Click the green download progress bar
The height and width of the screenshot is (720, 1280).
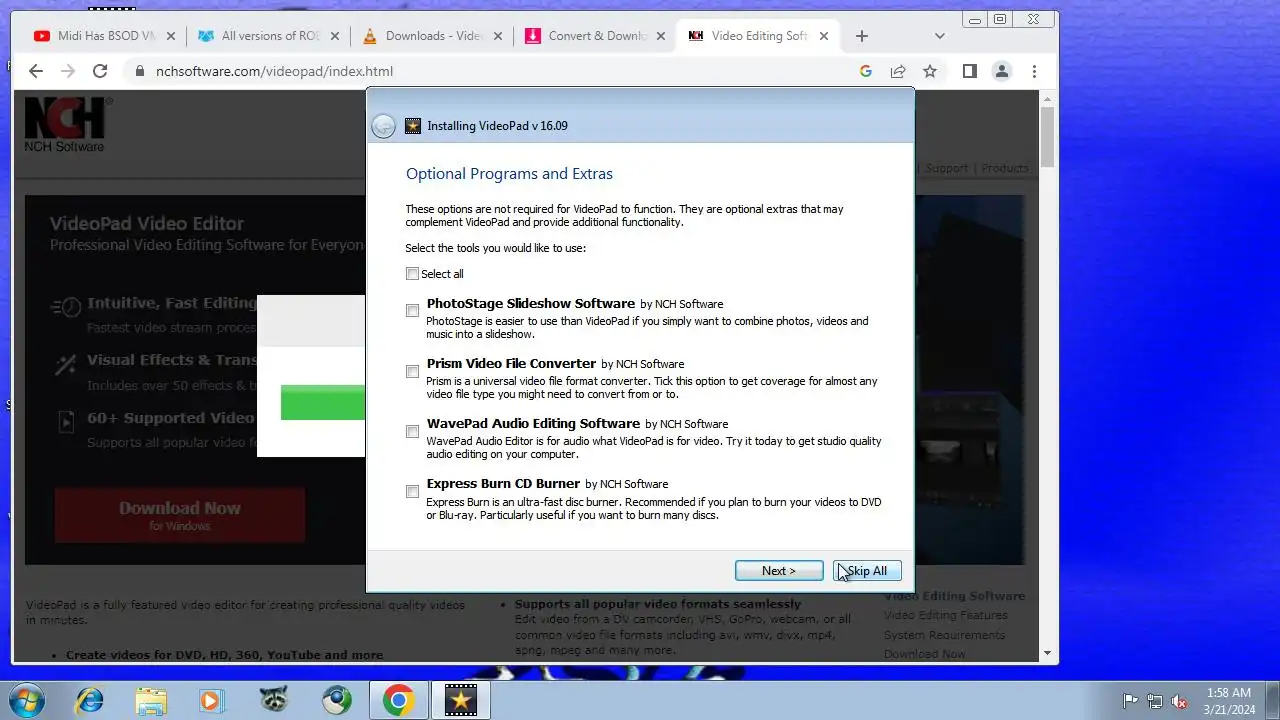[323, 402]
